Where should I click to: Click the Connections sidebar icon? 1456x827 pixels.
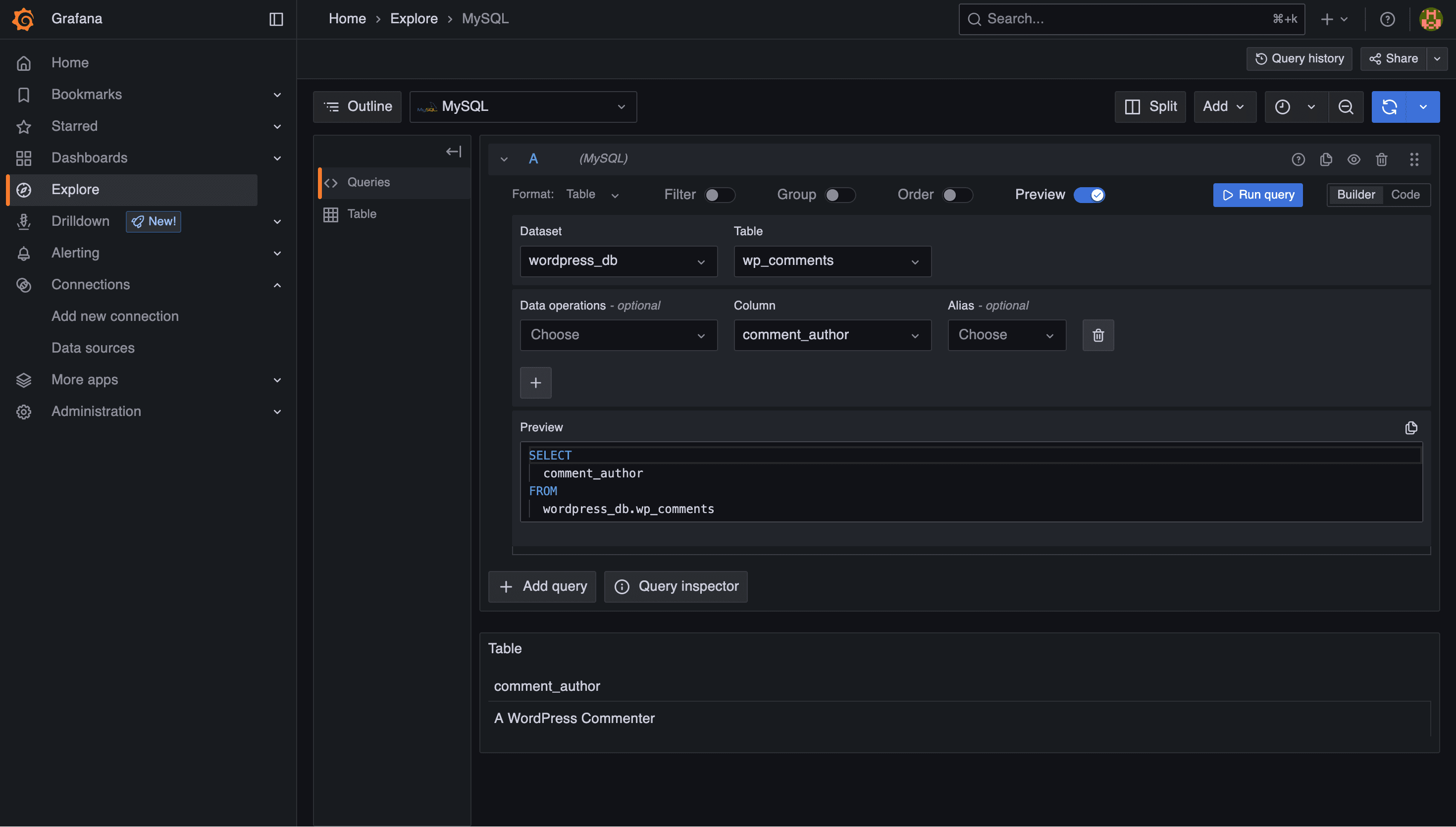pos(24,285)
